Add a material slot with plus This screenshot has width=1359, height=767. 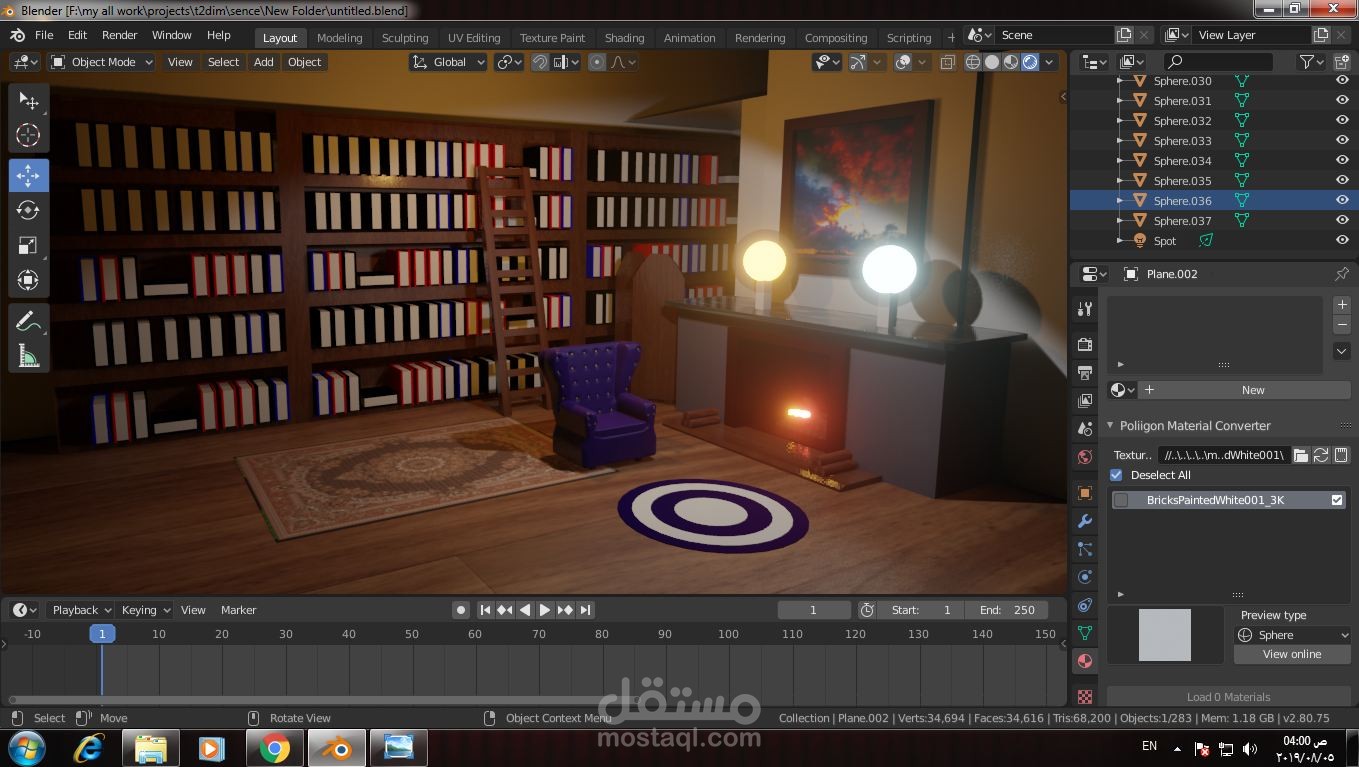coord(1342,304)
